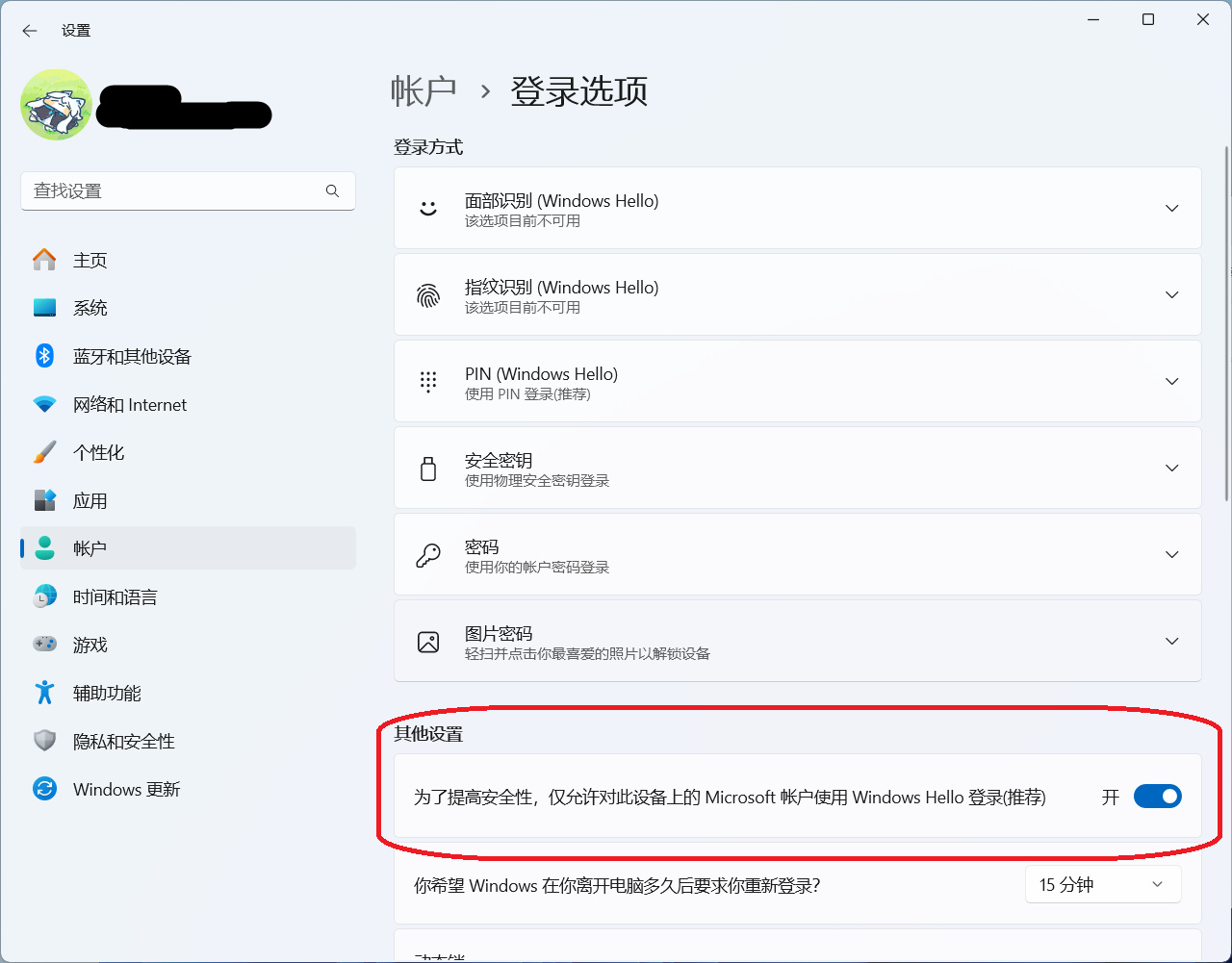
Task: Click the 个性化 paintbrush icon
Action: 44,452
